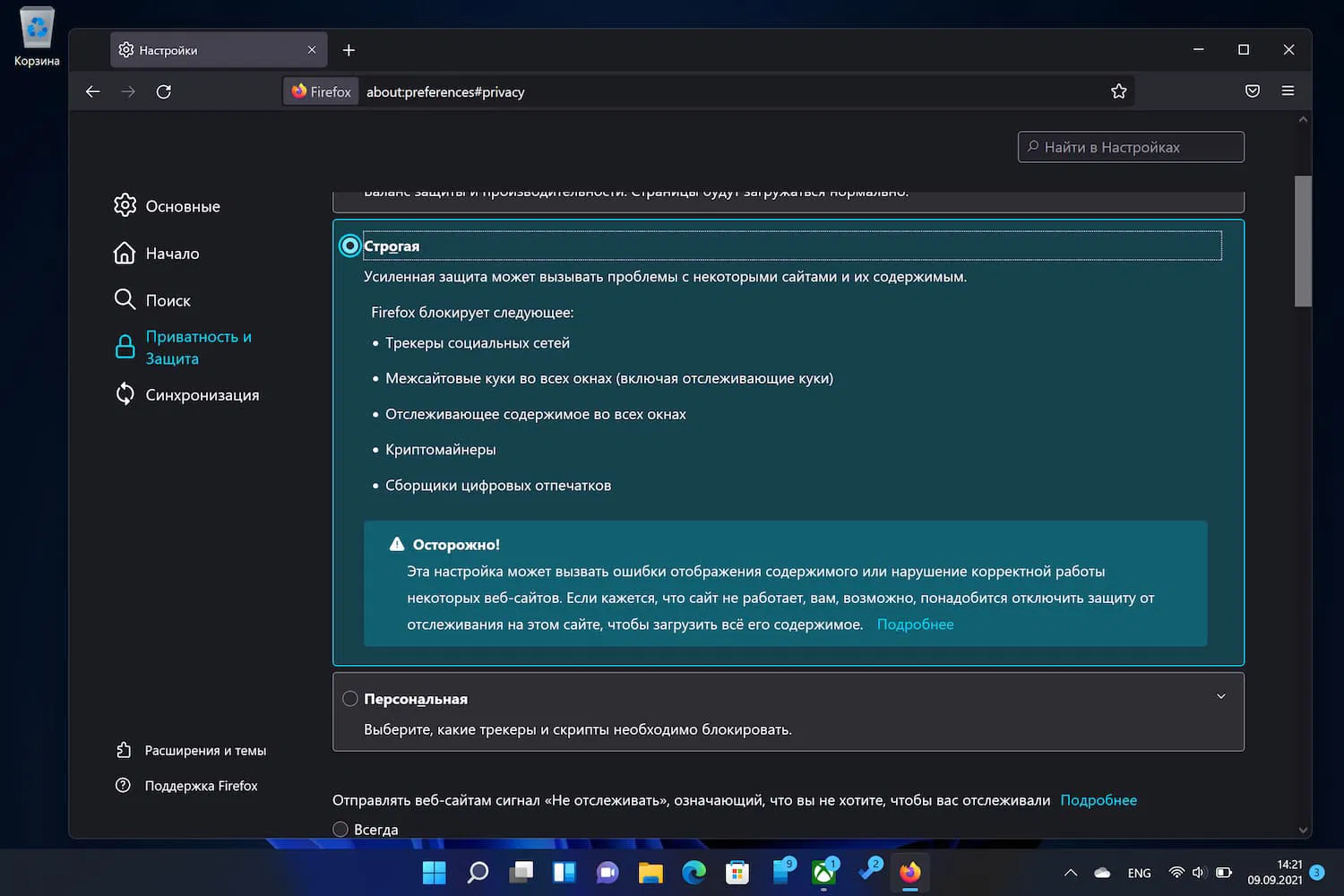The height and width of the screenshot is (896, 1344).
Task: Open the Widgets panel on the taskbar
Action: tap(564, 873)
